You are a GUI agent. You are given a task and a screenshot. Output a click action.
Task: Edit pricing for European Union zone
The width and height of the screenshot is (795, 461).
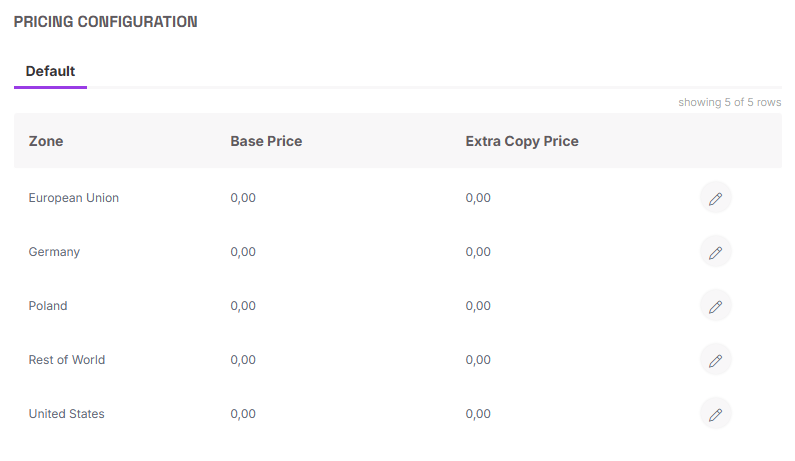point(715,198)
